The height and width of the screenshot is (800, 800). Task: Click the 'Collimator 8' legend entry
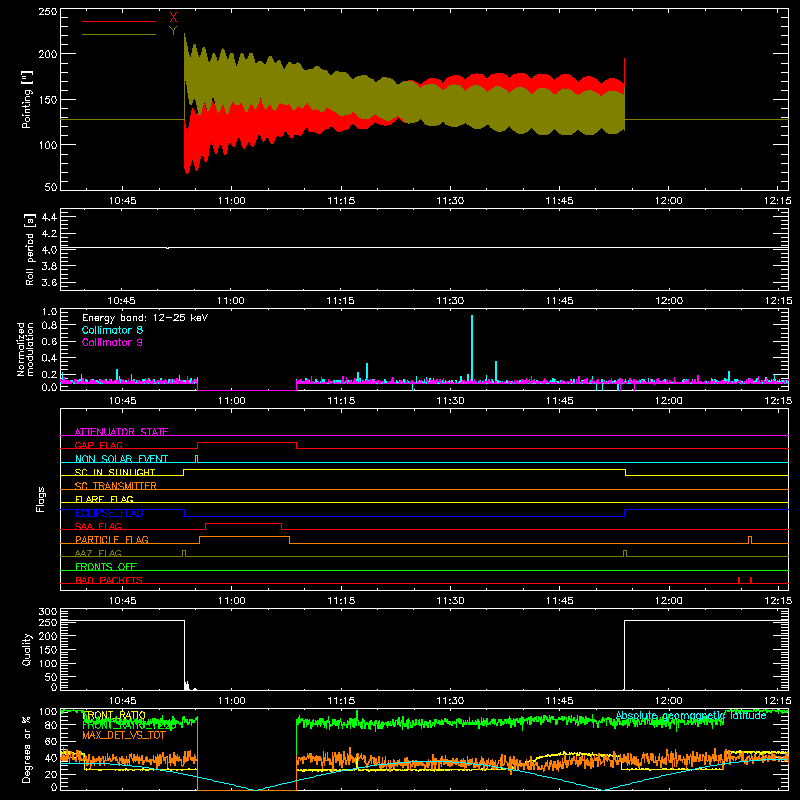(112, 330)
